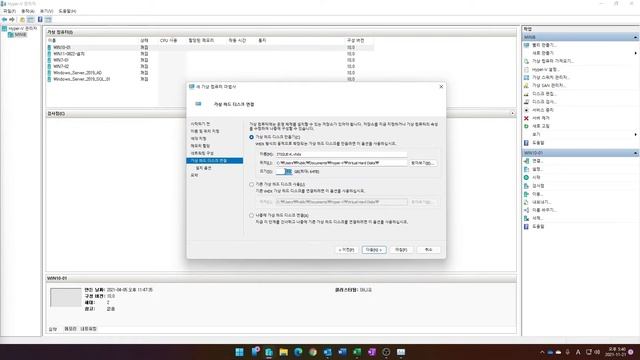Select Hyper-V Manager root tree node

20,29
